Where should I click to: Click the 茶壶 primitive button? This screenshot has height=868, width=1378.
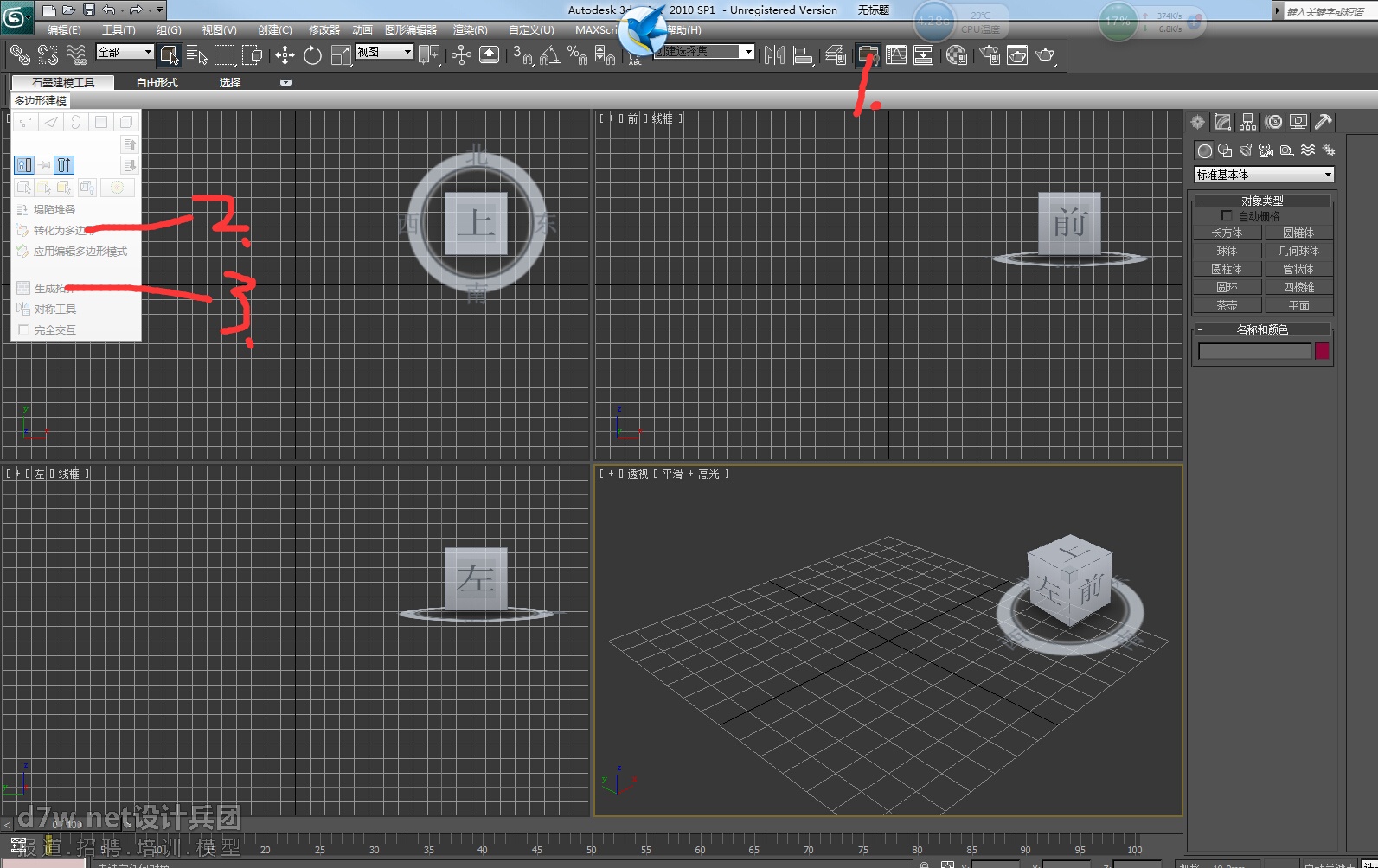point(1227,305)
